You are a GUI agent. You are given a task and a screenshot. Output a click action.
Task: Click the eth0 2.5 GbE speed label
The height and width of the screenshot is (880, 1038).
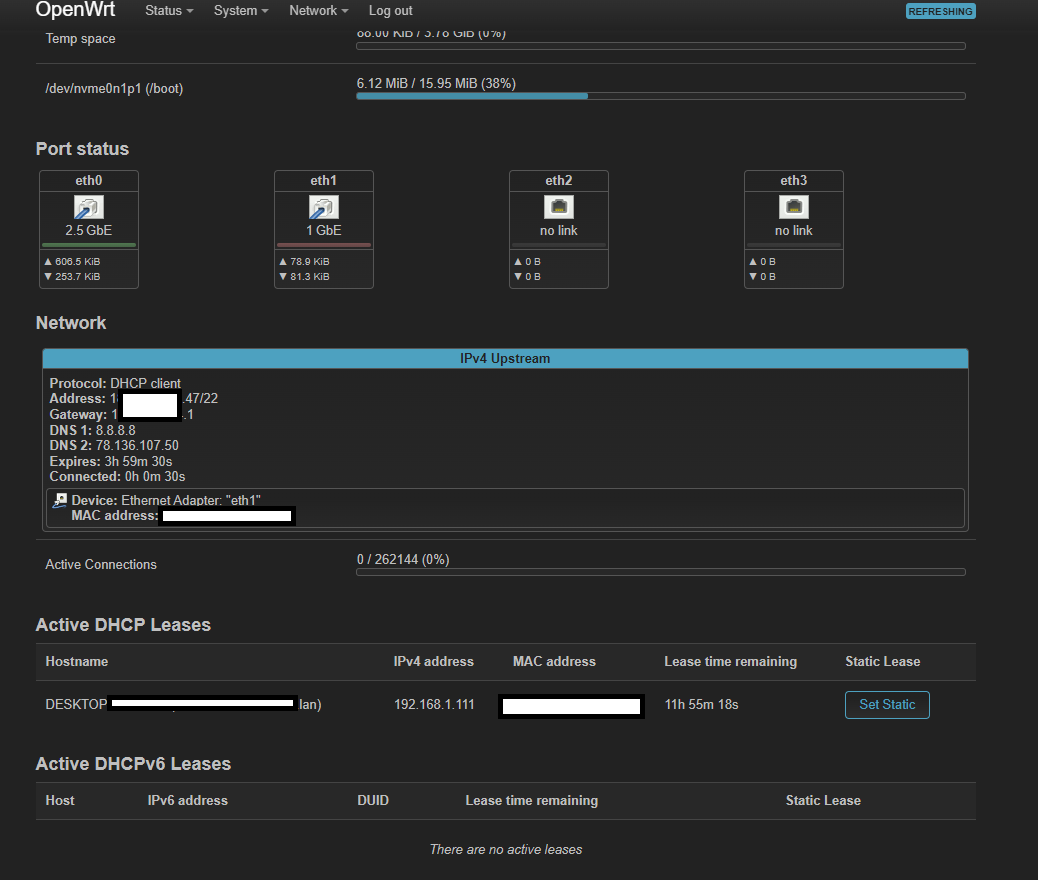click(89, 231)
